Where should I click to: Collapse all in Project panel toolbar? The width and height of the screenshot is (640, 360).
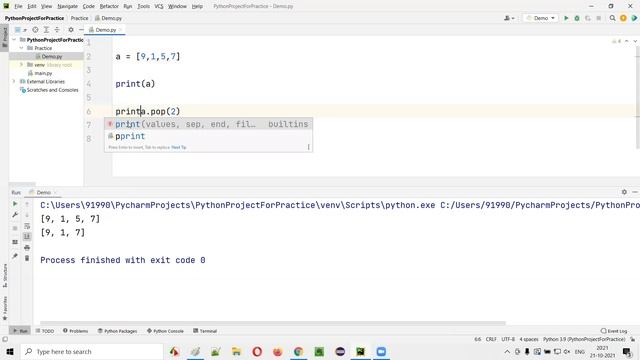coord(57,30)
